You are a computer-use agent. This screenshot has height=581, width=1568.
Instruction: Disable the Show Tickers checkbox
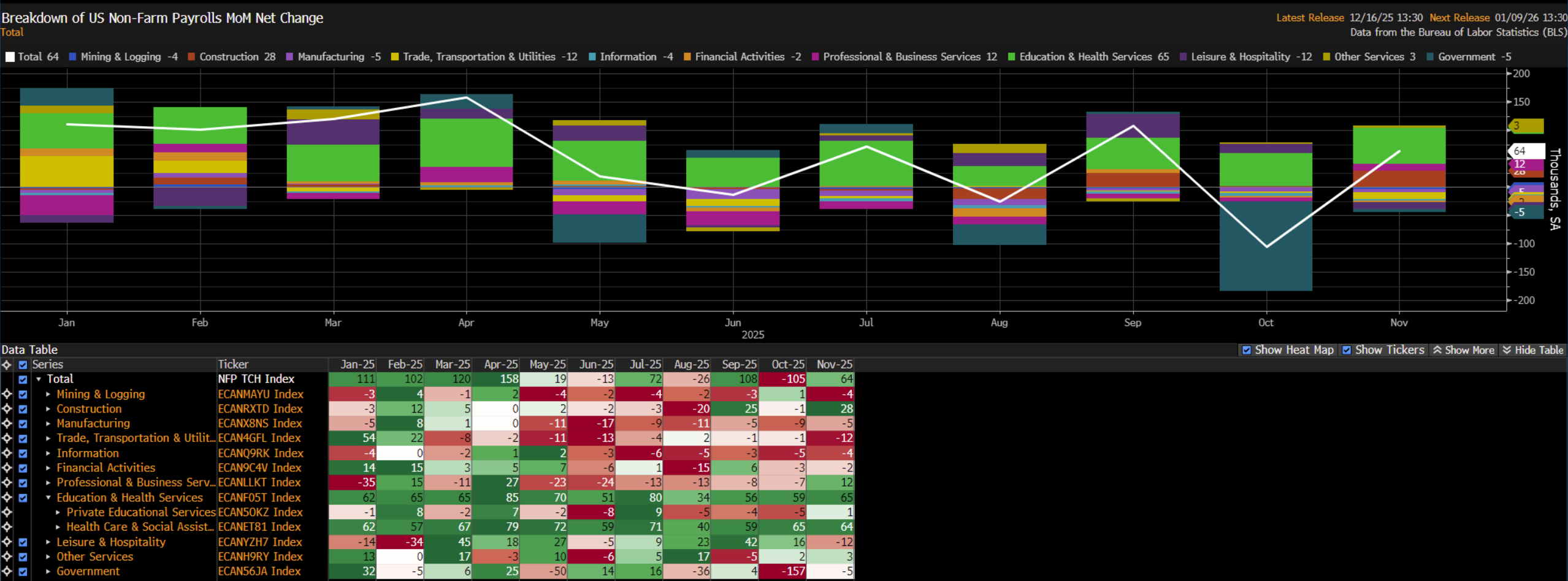point(1347,350)
